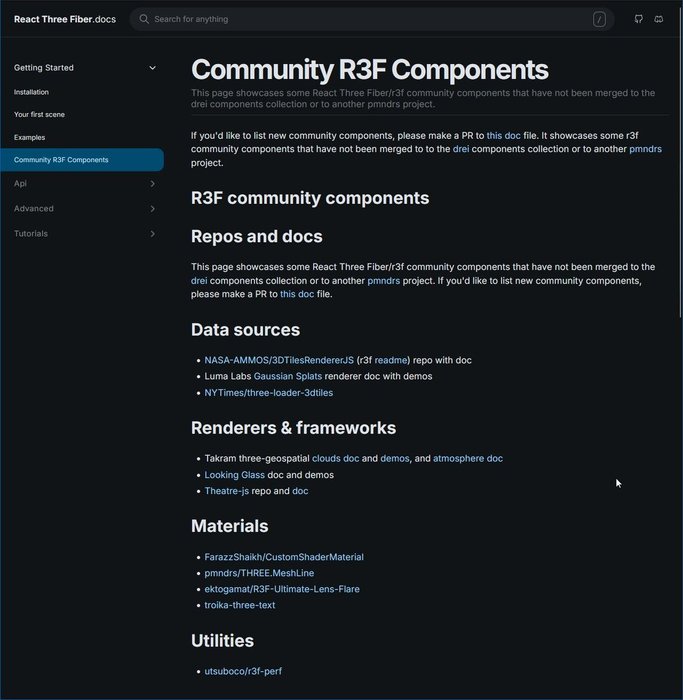Collapse the Getting Started section
This screenshot has width=683, height=700.
pyautogui.click(x=152, y=68)
